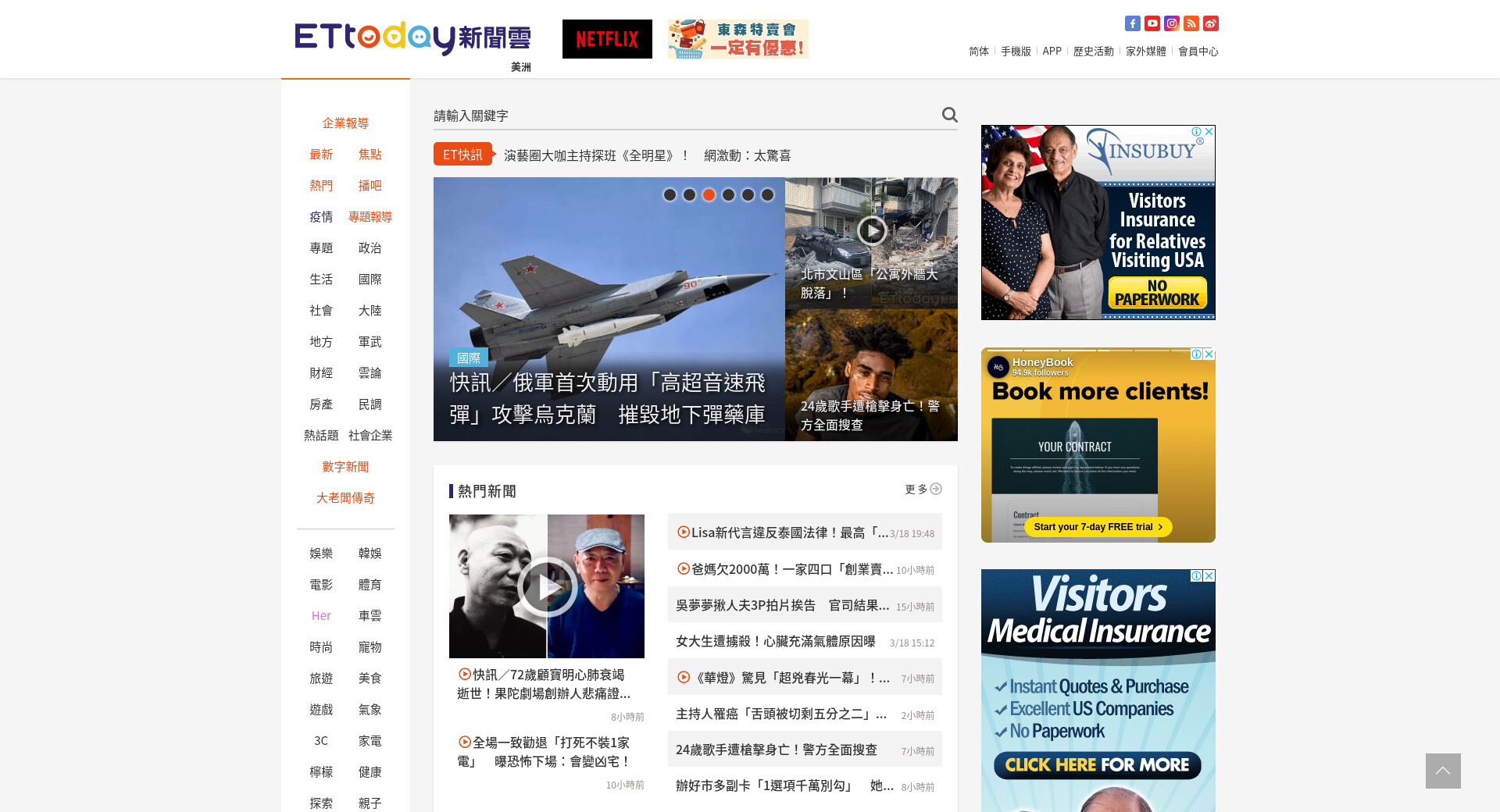This screenshot has width=1500, height=812.
Task: Open the 政治 category
Action: pyautogui.click(x=370, y=248)
